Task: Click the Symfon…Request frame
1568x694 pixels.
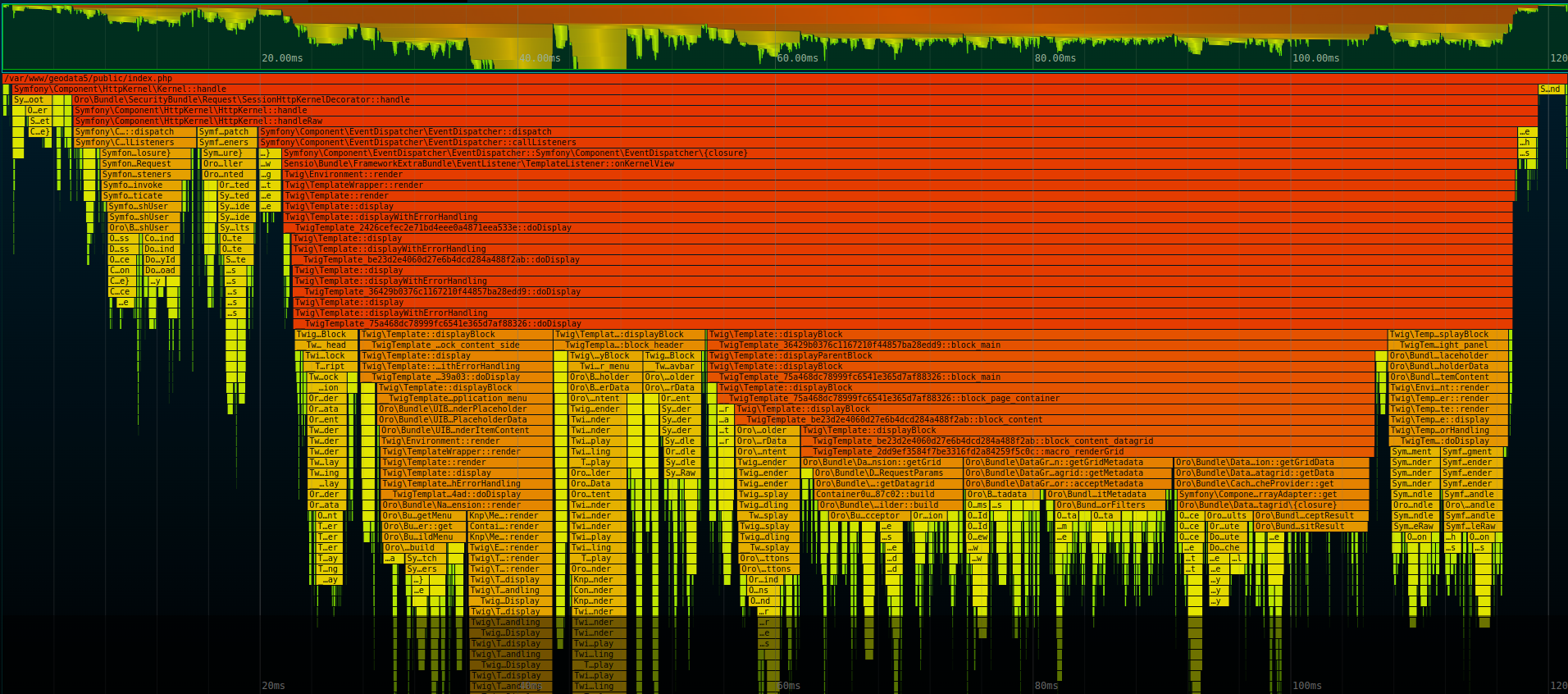Action: (x=145, y=164)
